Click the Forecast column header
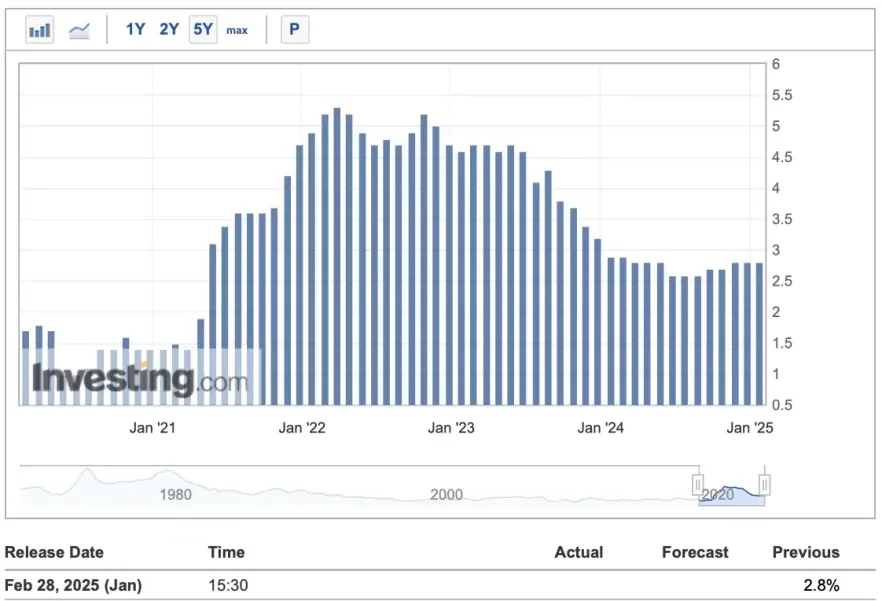 click(695, 552)
